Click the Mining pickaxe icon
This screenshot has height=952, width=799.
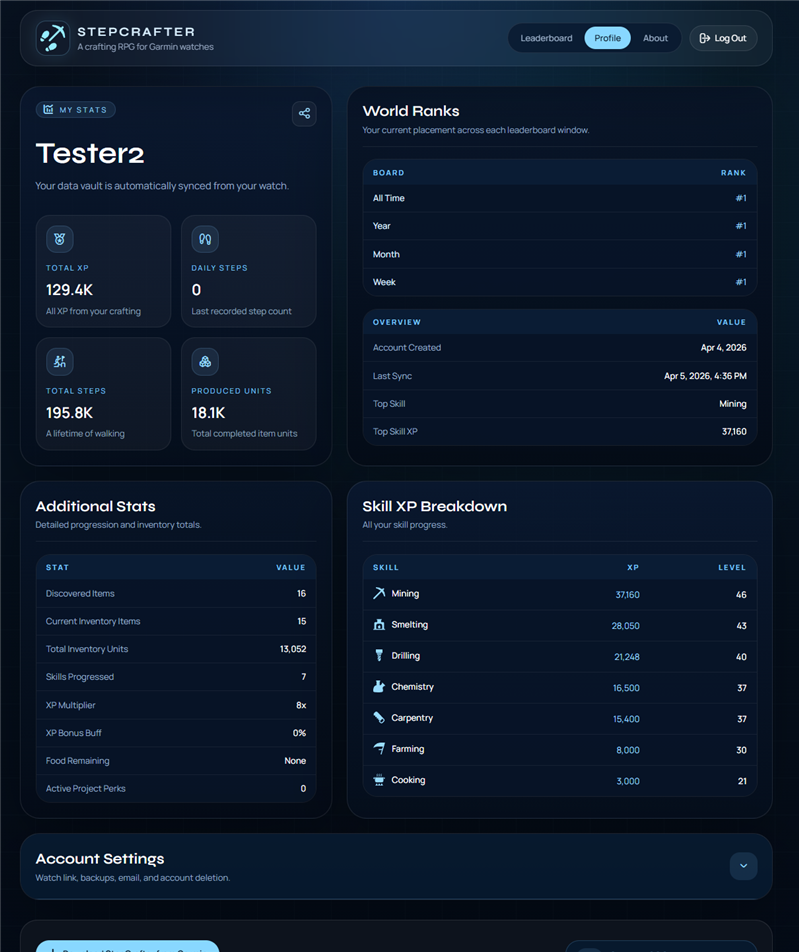(x=379, y=593)
